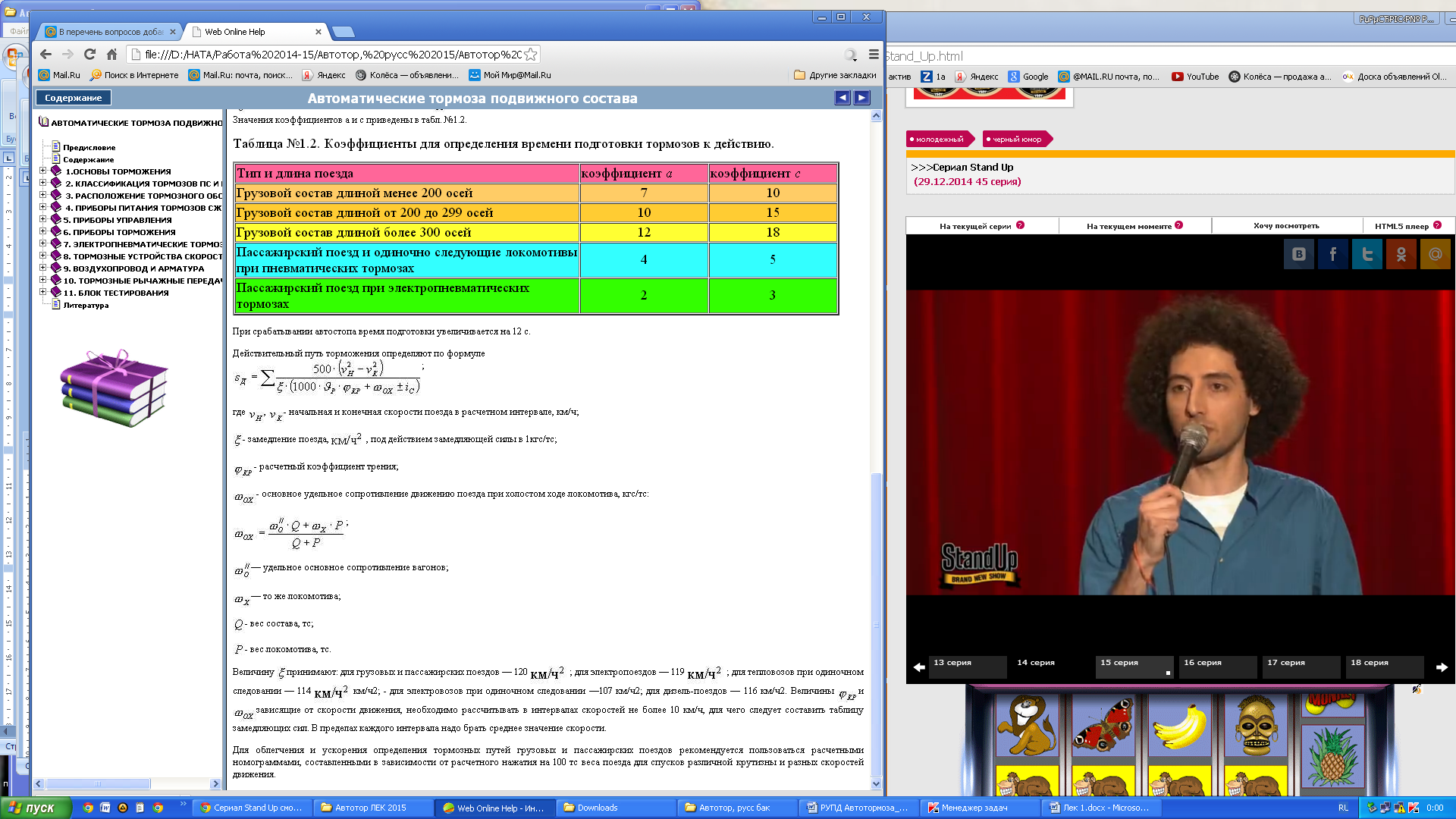
Task: Share video via Twitter icon
Action: point(1367,254)
